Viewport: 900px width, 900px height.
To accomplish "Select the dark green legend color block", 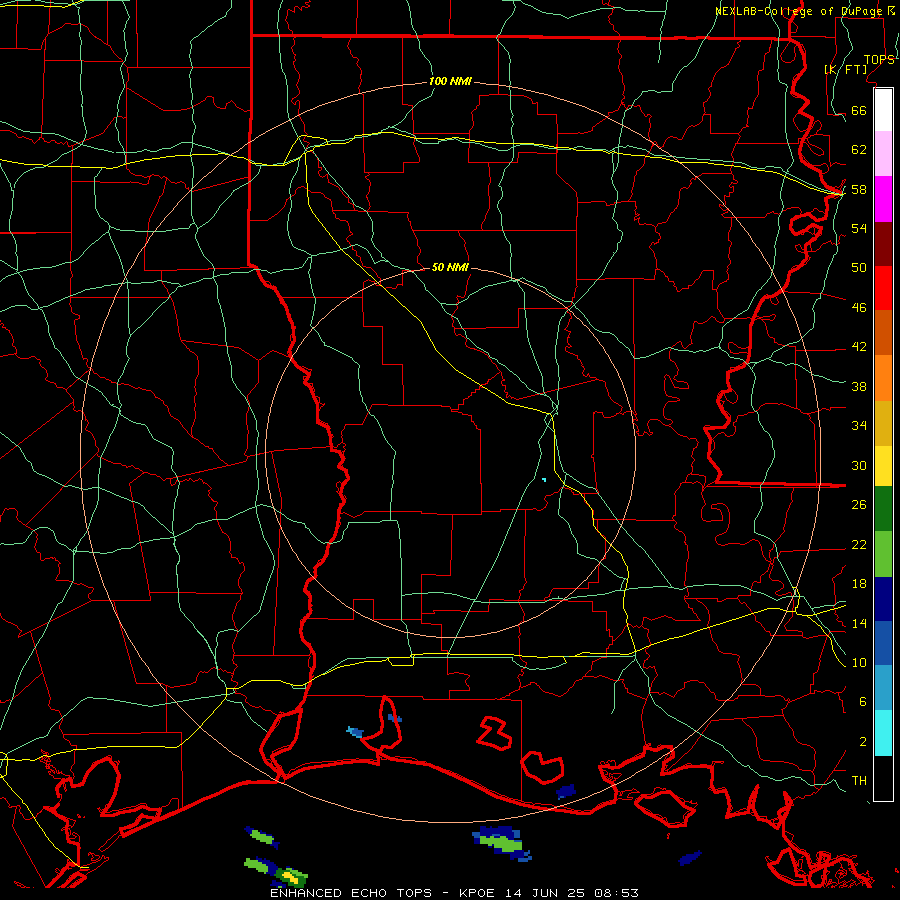I will click(883, 509).
